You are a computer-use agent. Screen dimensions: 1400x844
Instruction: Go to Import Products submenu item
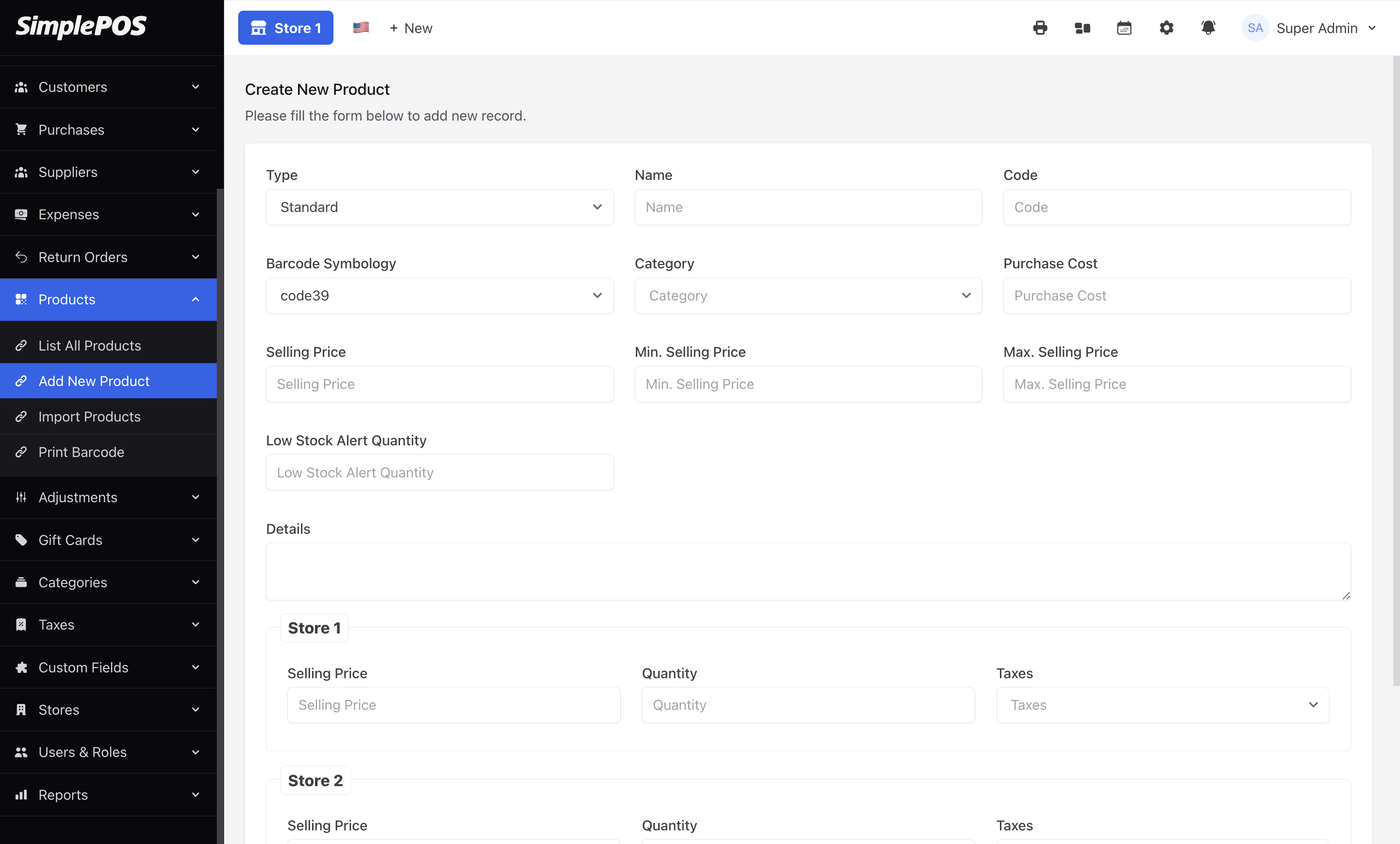tap(89, 417)
